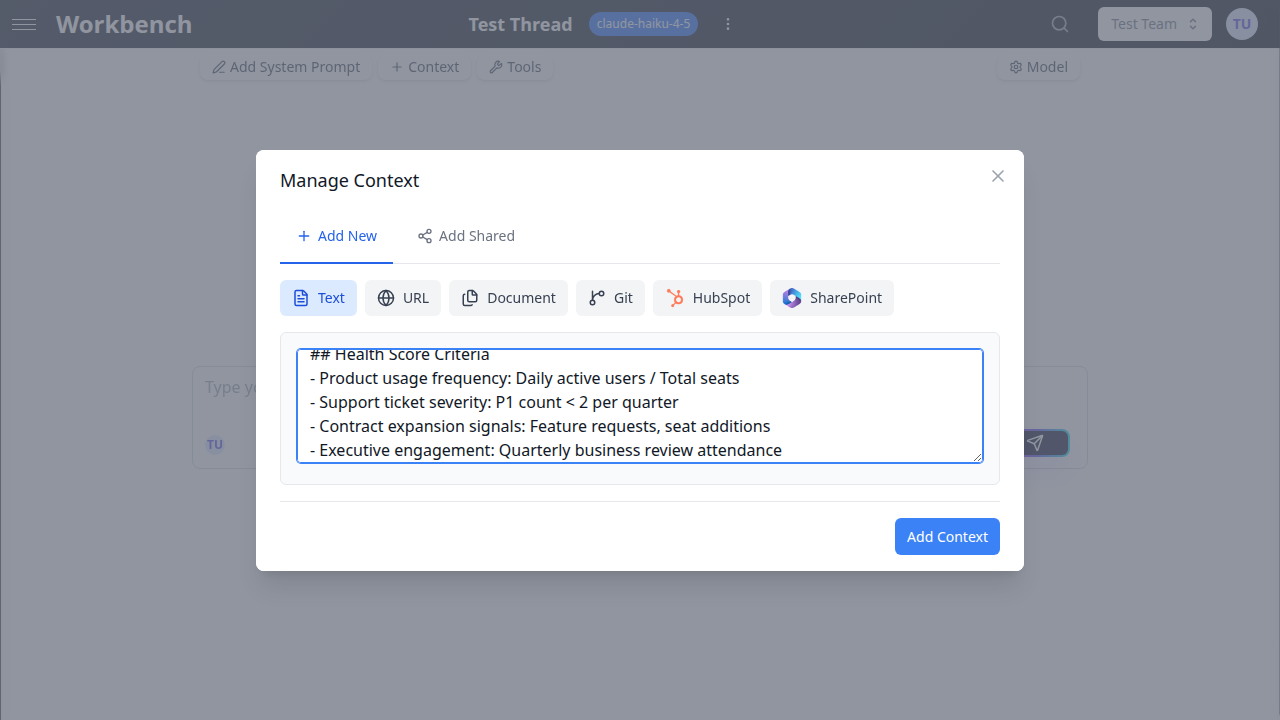Open the Tools configuration
This screenshot has height=720, width=1280.
tap(515, 67)
